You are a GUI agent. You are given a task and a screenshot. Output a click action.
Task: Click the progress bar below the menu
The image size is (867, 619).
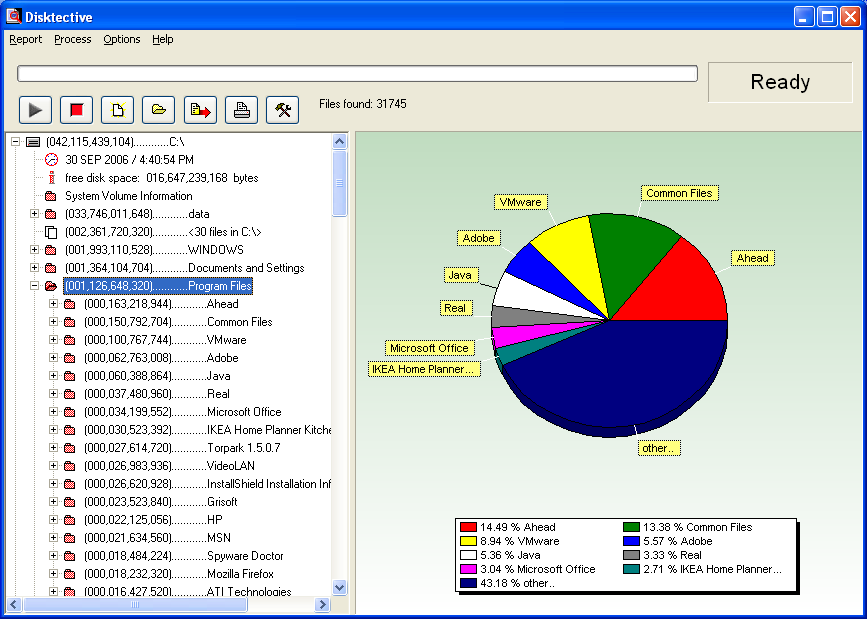(x=357, y=74)
